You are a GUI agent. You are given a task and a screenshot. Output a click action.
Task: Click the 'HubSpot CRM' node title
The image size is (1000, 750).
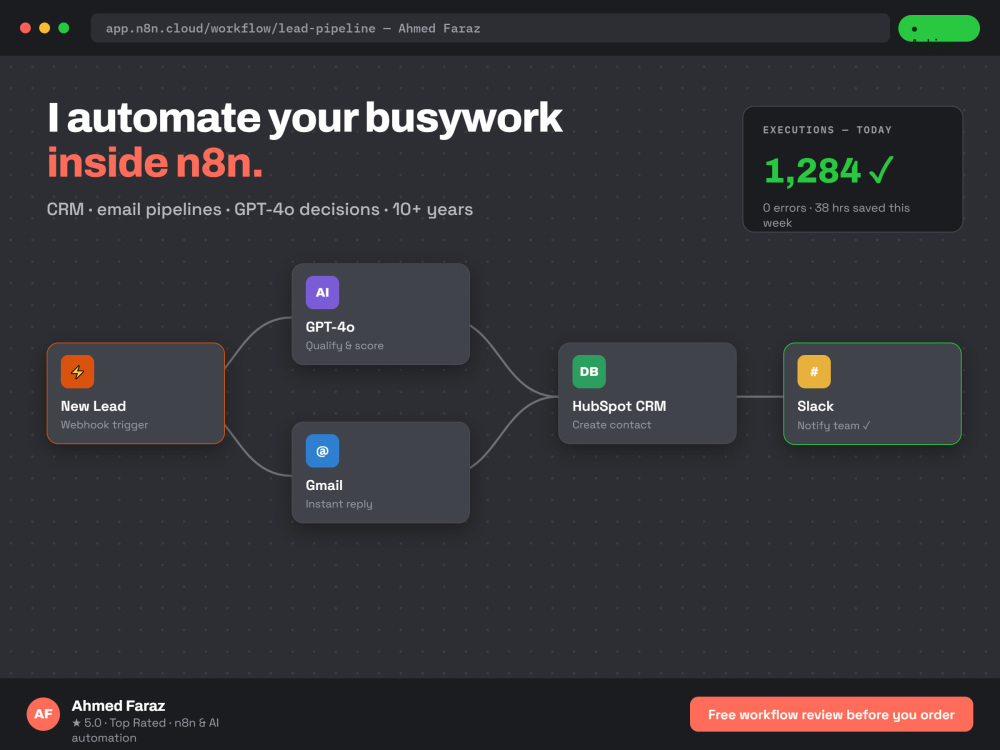click(x=619, y=406)
